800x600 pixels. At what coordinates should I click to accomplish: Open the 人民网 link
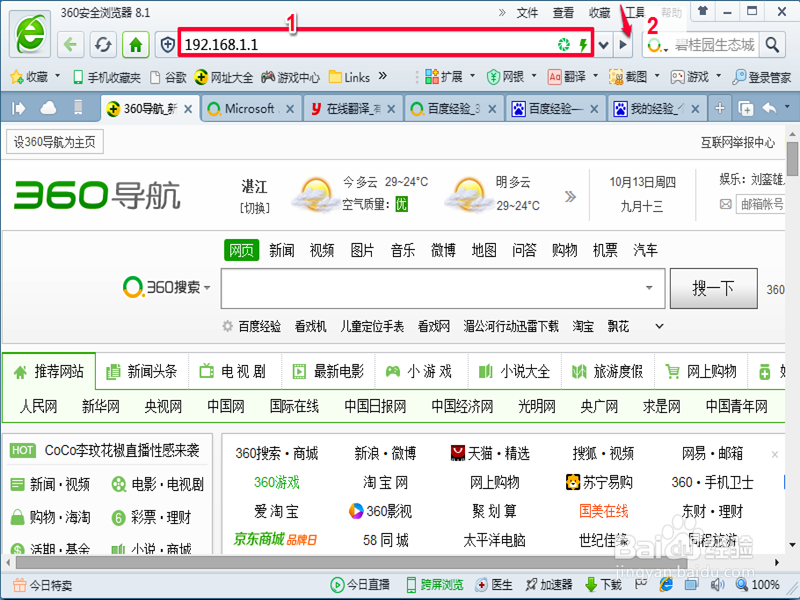point(38,407)
